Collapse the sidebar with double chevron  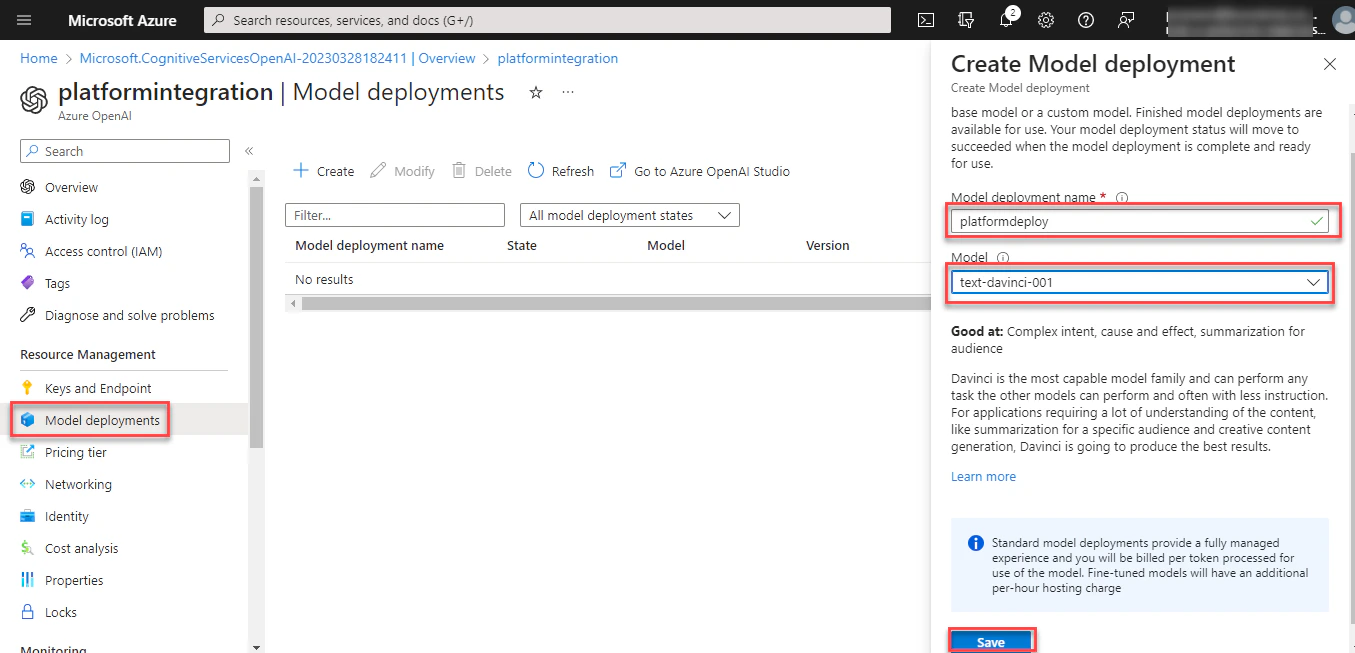pyautogui.click(x=249, y=151)
